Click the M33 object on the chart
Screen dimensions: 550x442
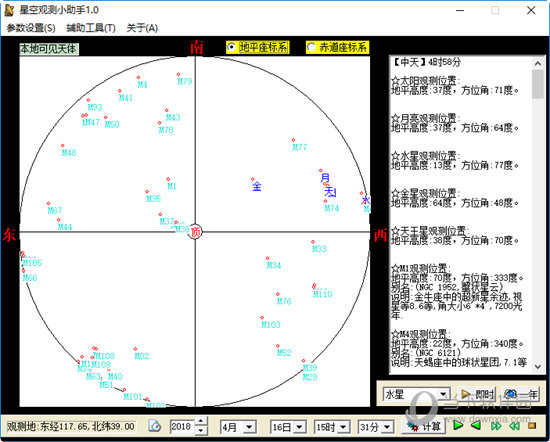(x=319, y=249)
